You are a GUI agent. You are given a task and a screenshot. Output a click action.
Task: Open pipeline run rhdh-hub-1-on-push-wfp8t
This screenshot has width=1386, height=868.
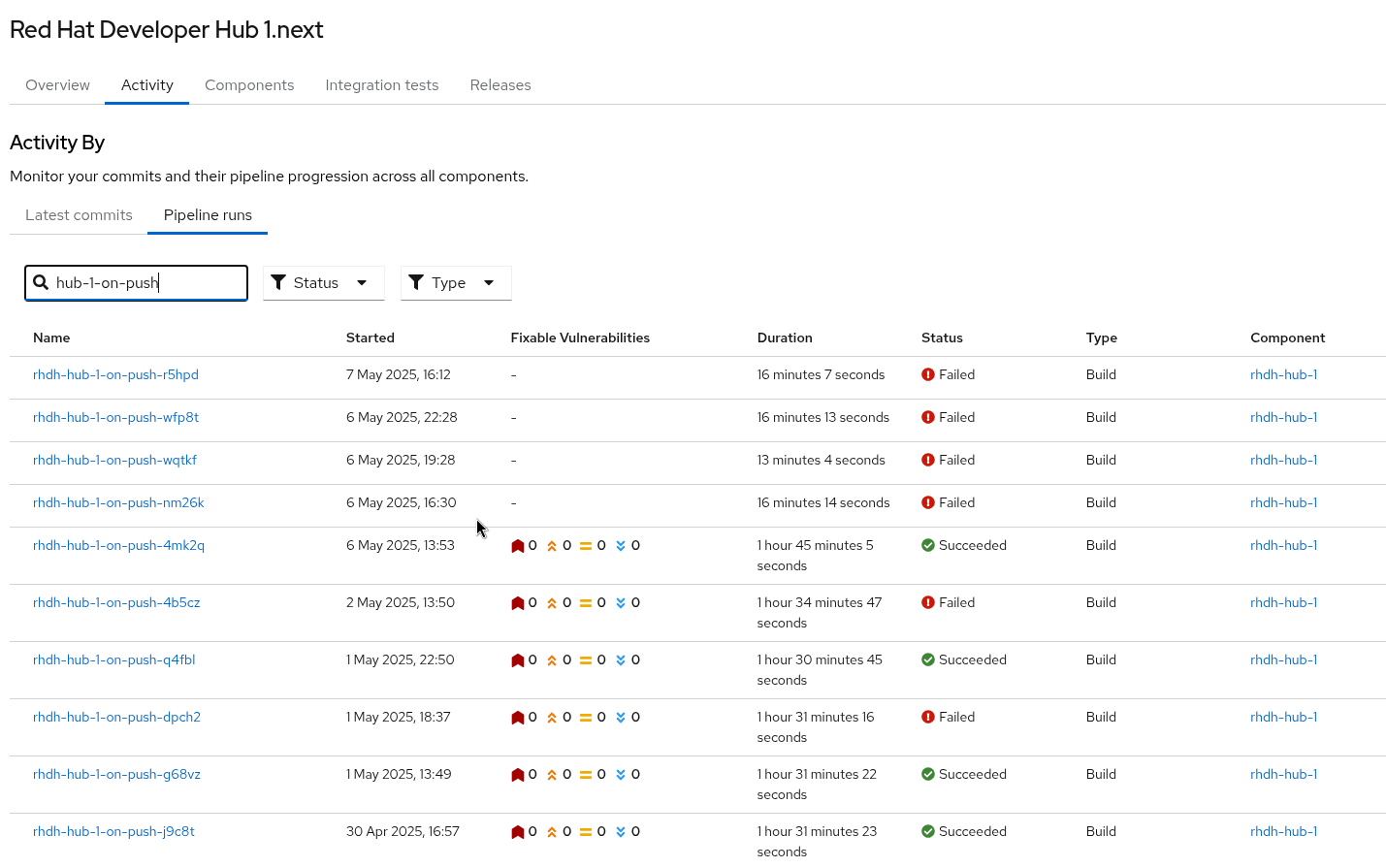coord(115,417)
